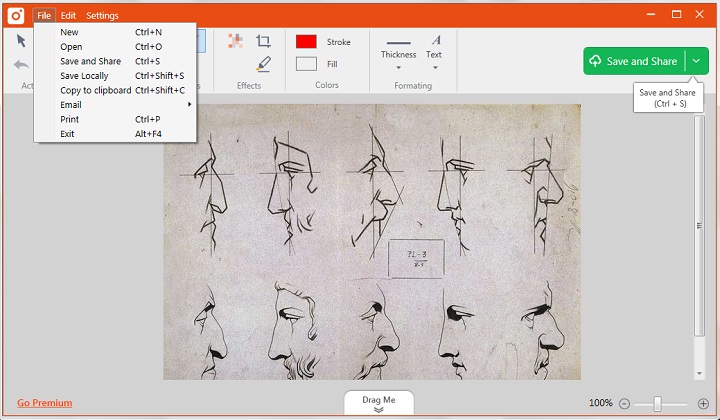
Task: Pick the white Fill color swatch
Action: [306, 64]
